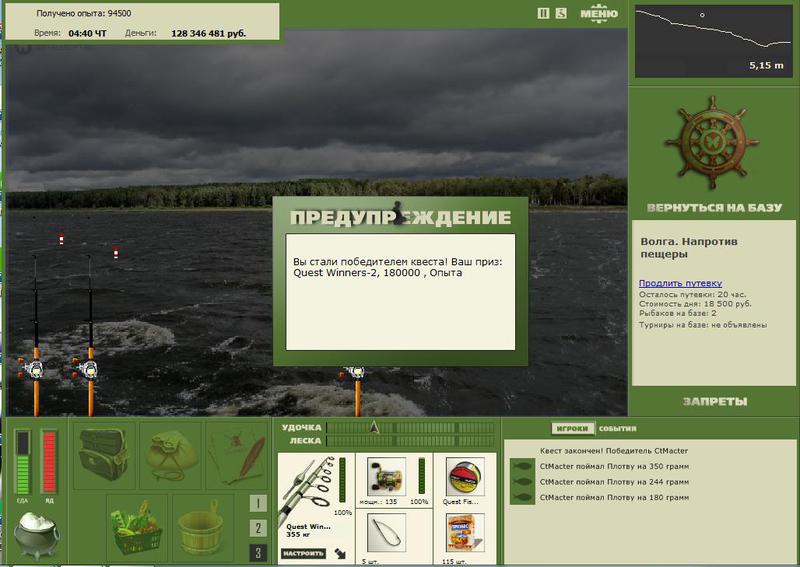Viewport: 800px width, 567px height.
Task: Switch to the ИГРОКИ tab
Action: coord(572,429)
